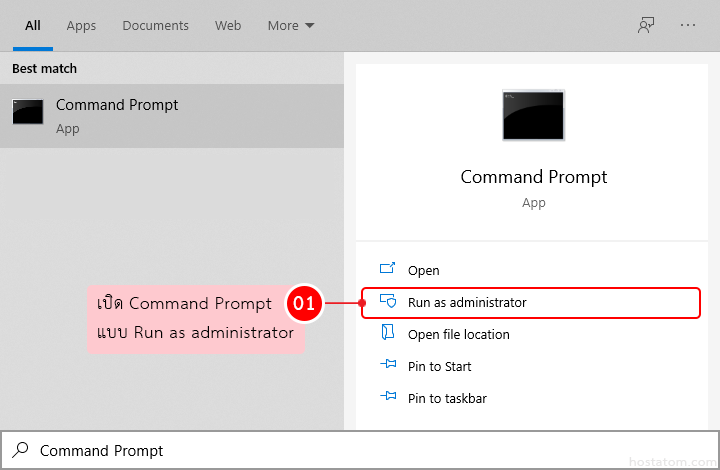Switch to the Apps tab
720x470 pixels.
(x=81, y=25)
